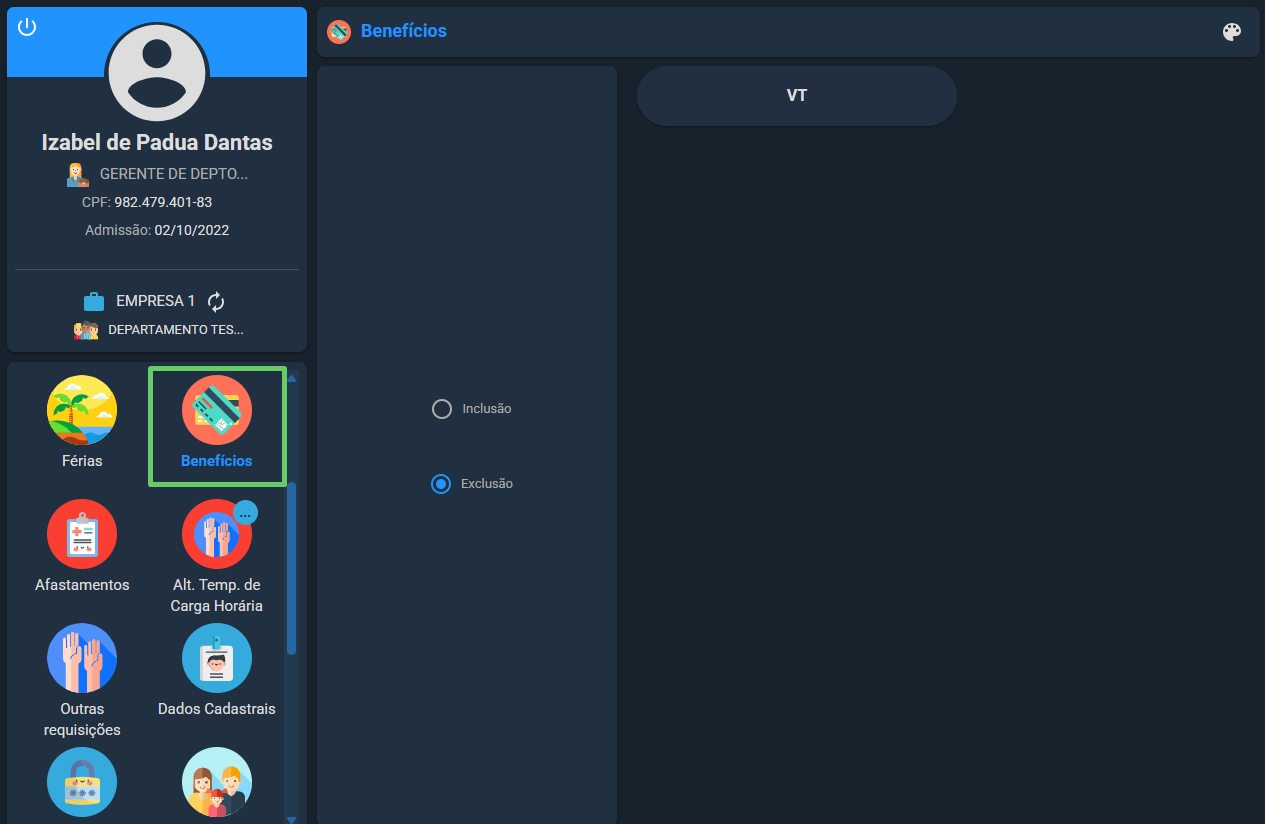Click the pending badge on Carga Horária
1265x824 pixels.
click(x=245, y=513)
